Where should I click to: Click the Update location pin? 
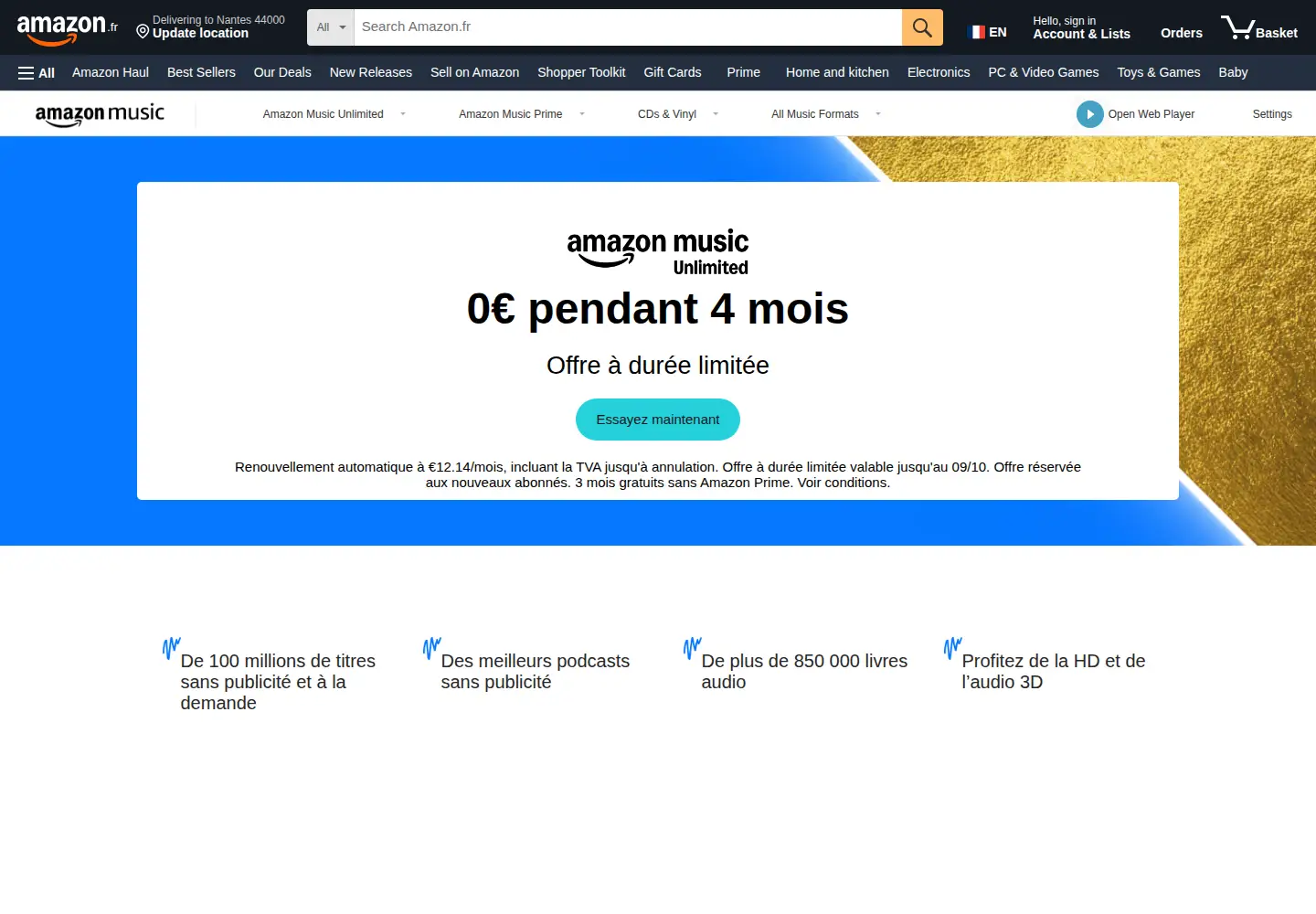(143, 32)
